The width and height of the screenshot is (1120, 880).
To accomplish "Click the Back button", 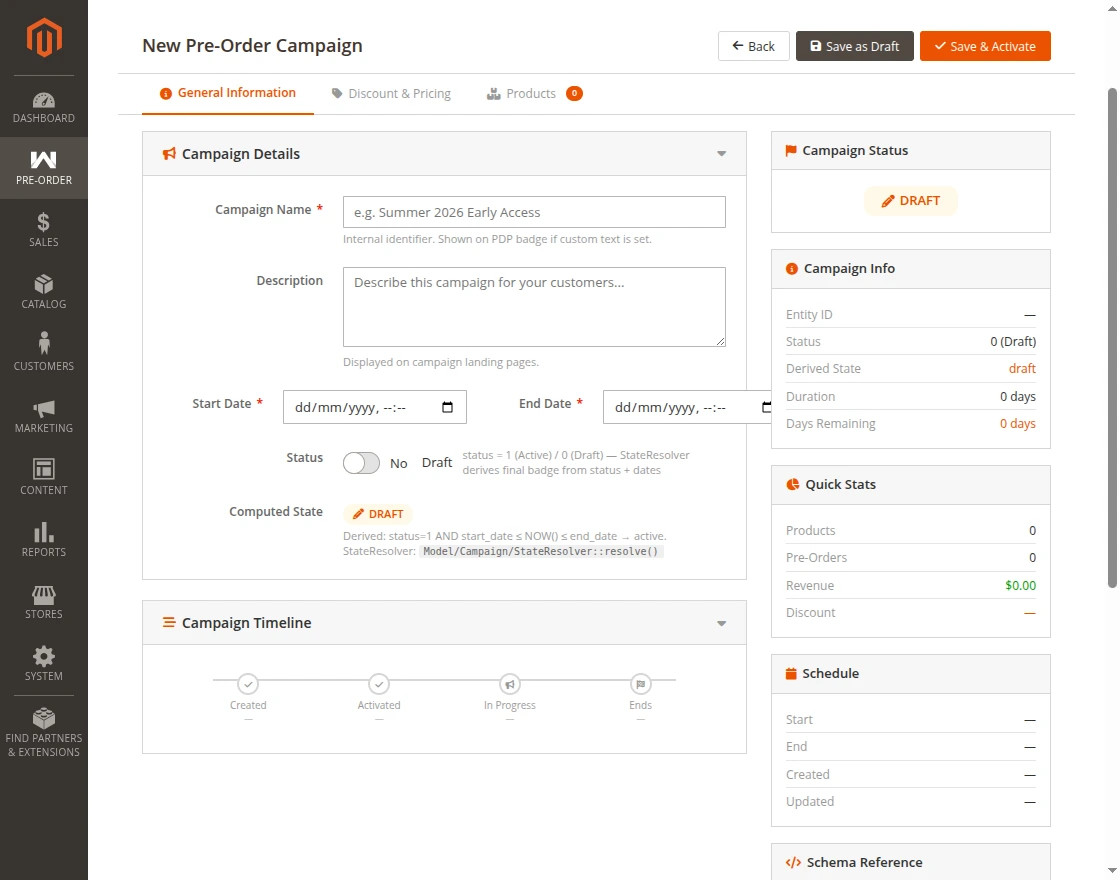I will coord(754,46).
